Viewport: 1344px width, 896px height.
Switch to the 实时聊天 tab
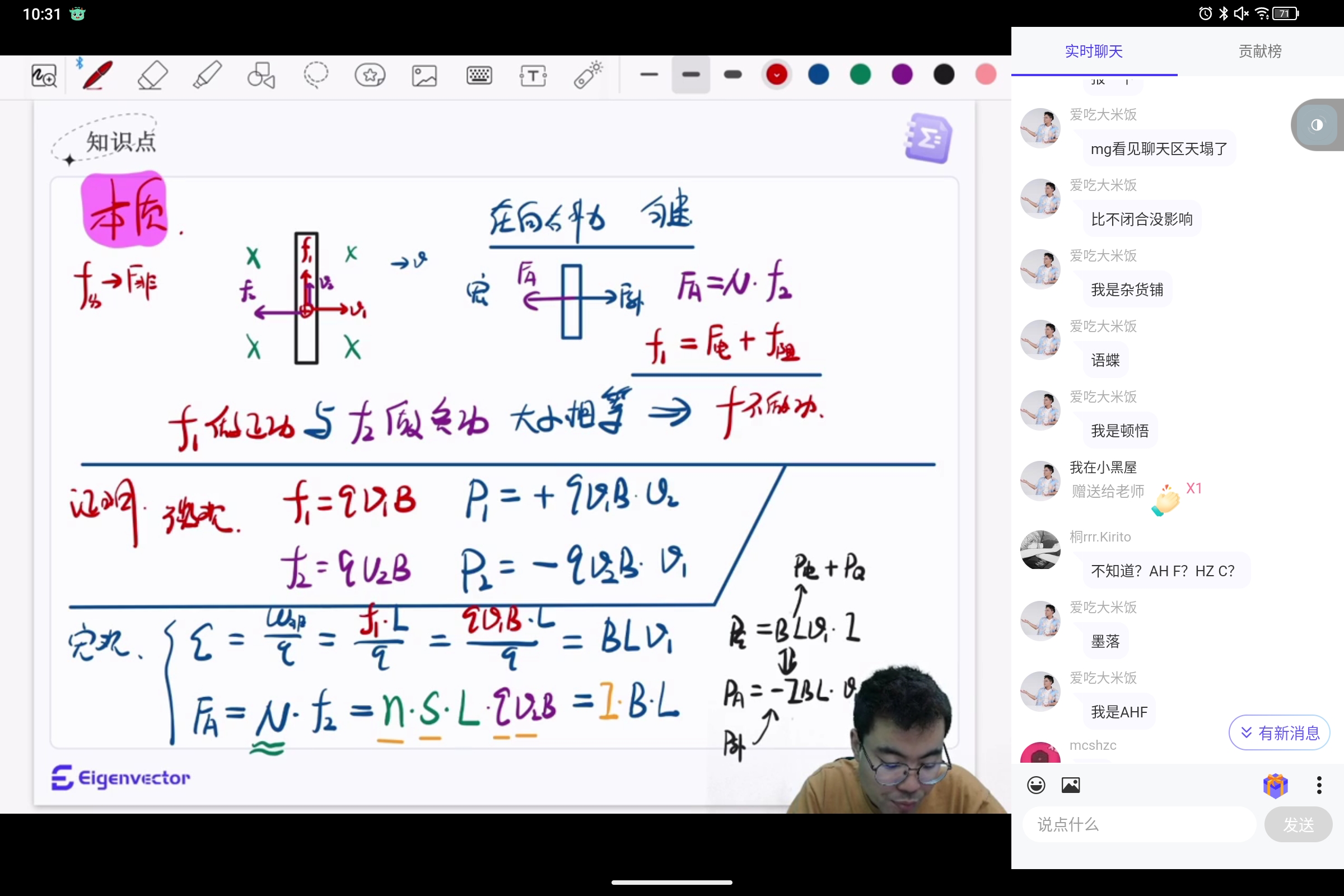(x=1094, y=52)
